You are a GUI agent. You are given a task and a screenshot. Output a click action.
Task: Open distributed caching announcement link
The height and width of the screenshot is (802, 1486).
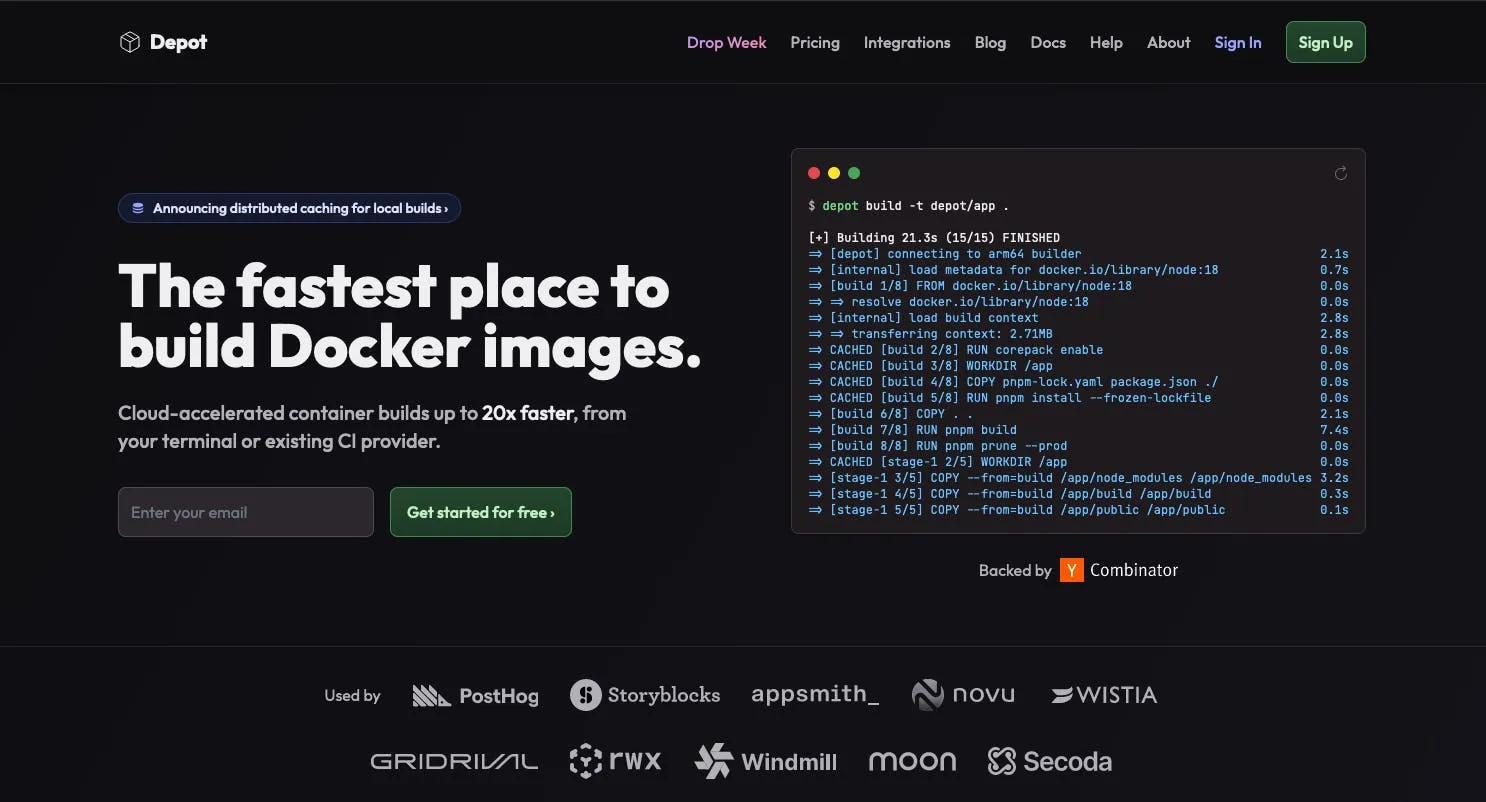pos(289,208)
